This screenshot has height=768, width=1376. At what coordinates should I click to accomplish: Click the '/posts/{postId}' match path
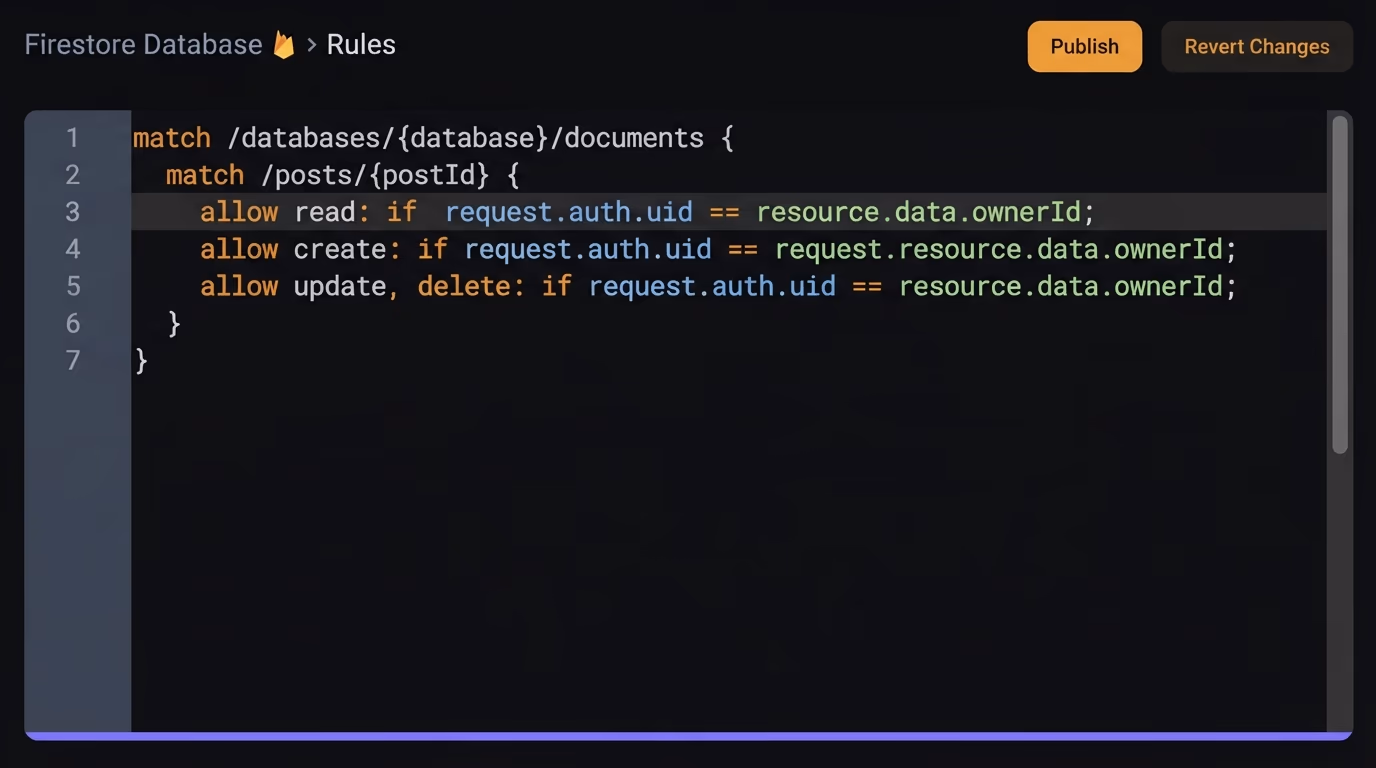(375, 175)
